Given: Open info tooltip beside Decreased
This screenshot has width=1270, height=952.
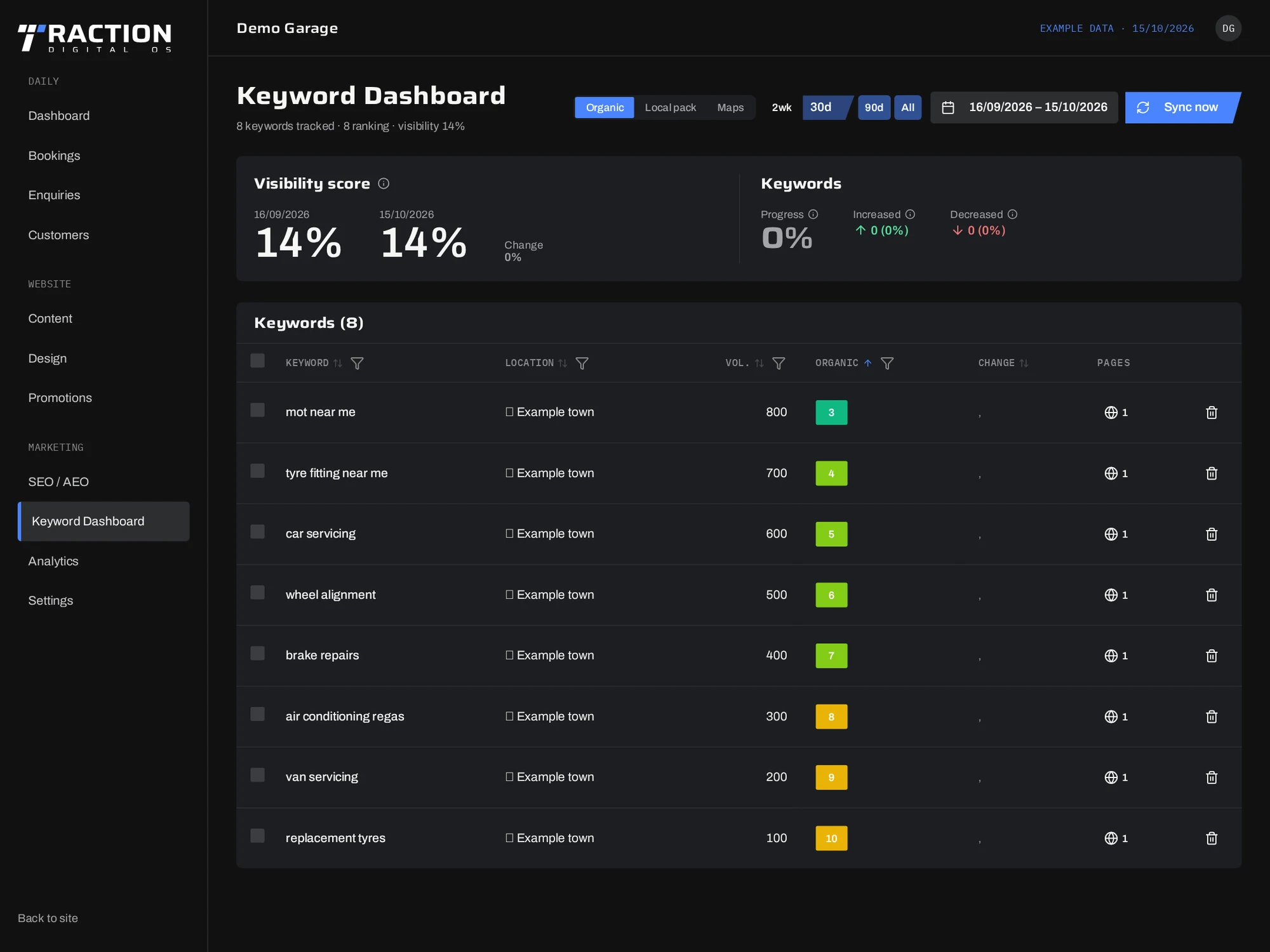Looking at the screenshot, I should 1012,215.
